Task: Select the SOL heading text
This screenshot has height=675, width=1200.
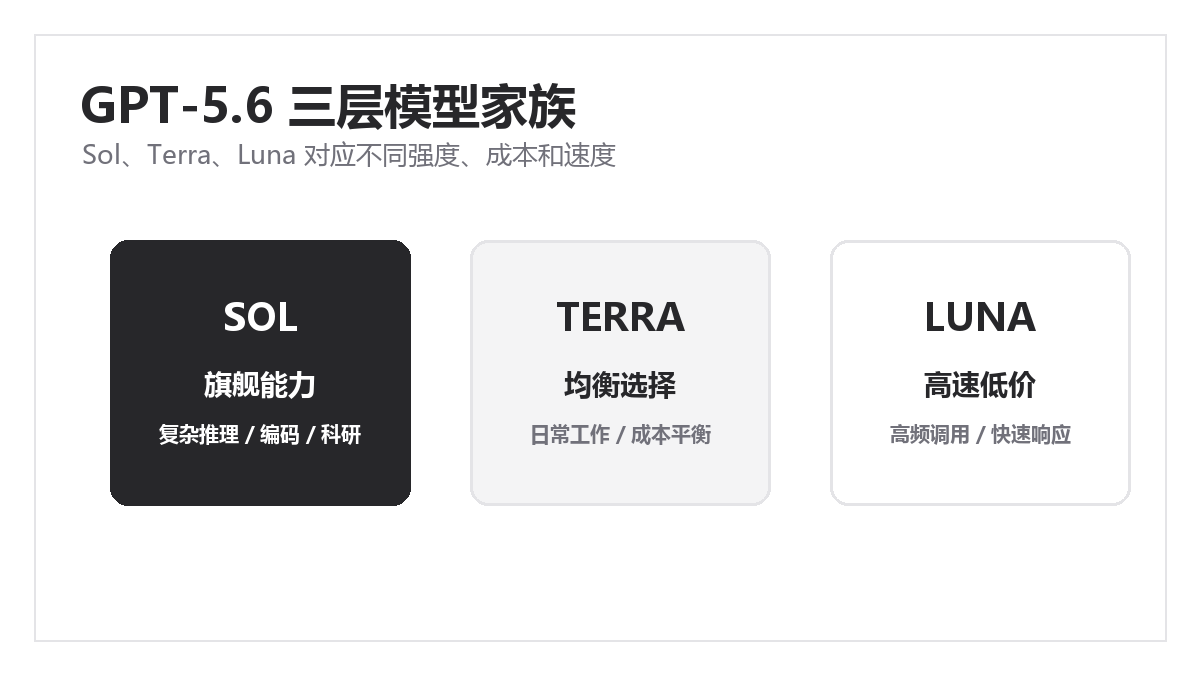Action: [x=260, y=317]
